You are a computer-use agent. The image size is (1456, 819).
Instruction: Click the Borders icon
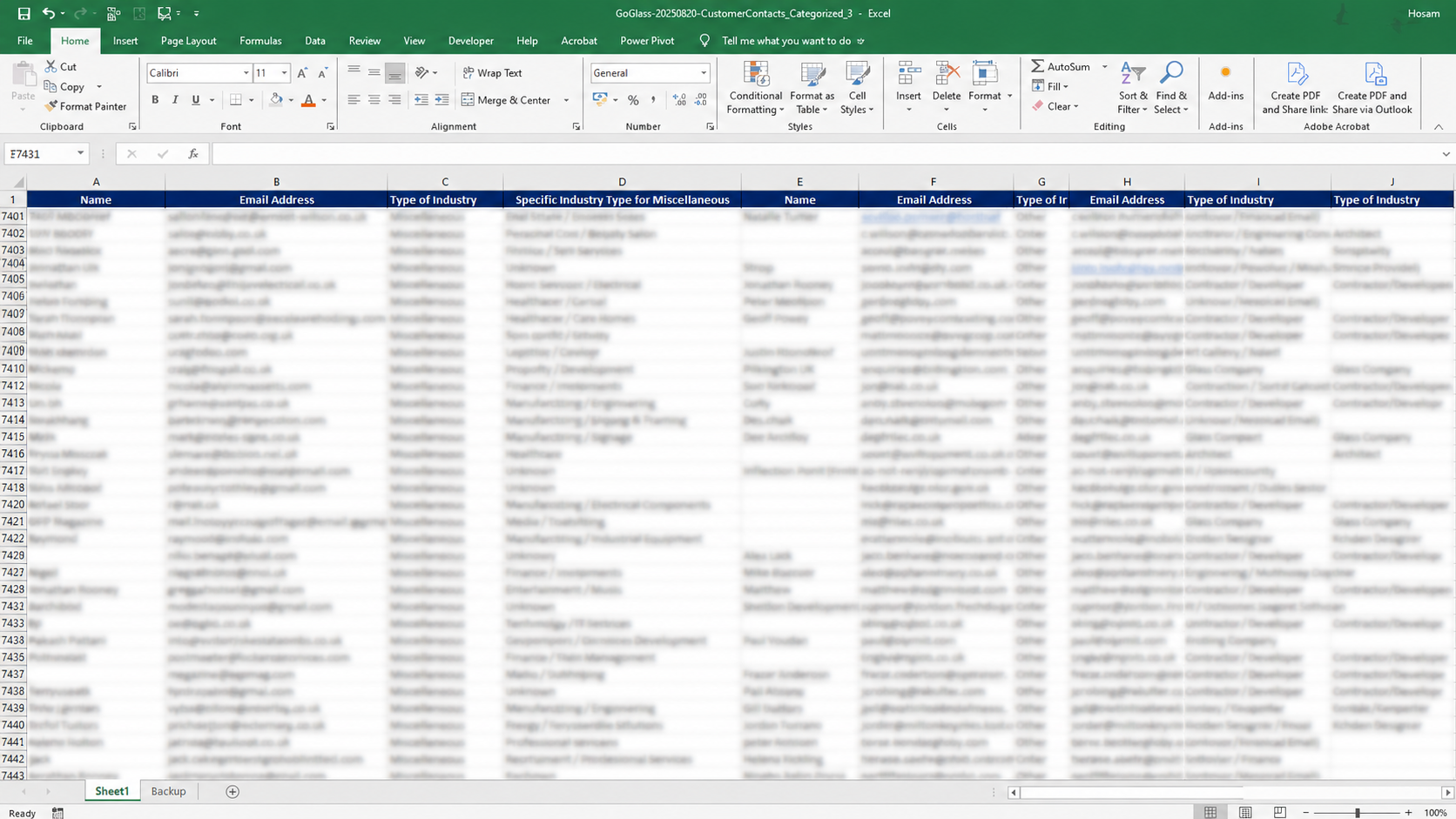[235, 100]
